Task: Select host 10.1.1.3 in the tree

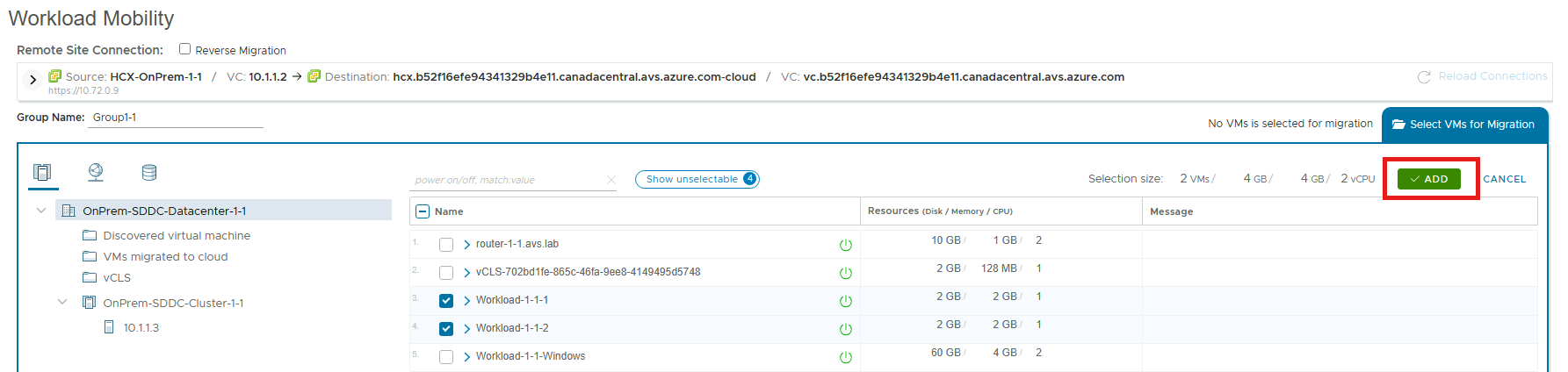Action: (141, 327)
